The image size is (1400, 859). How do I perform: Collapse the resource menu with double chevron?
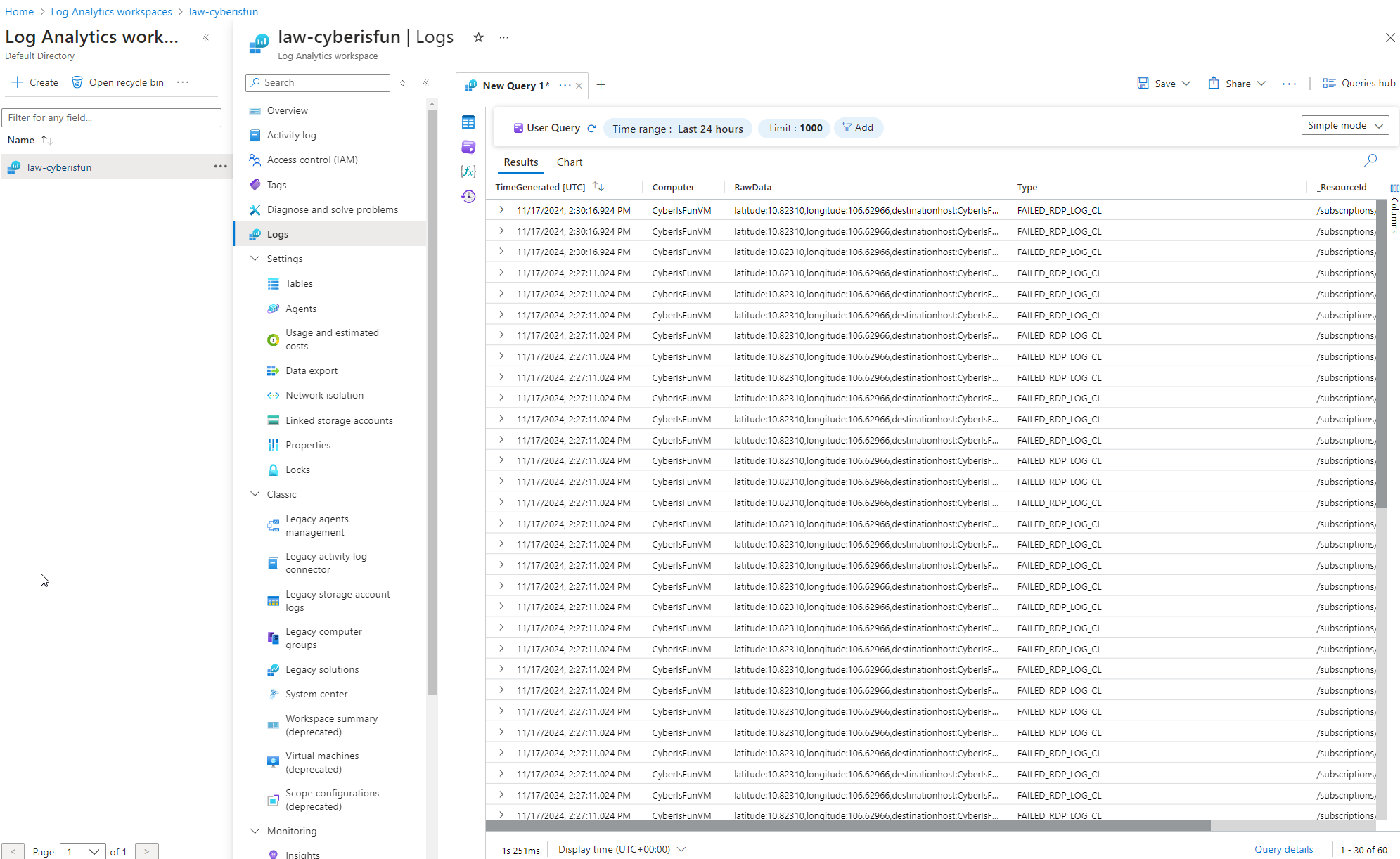point(426,83)
